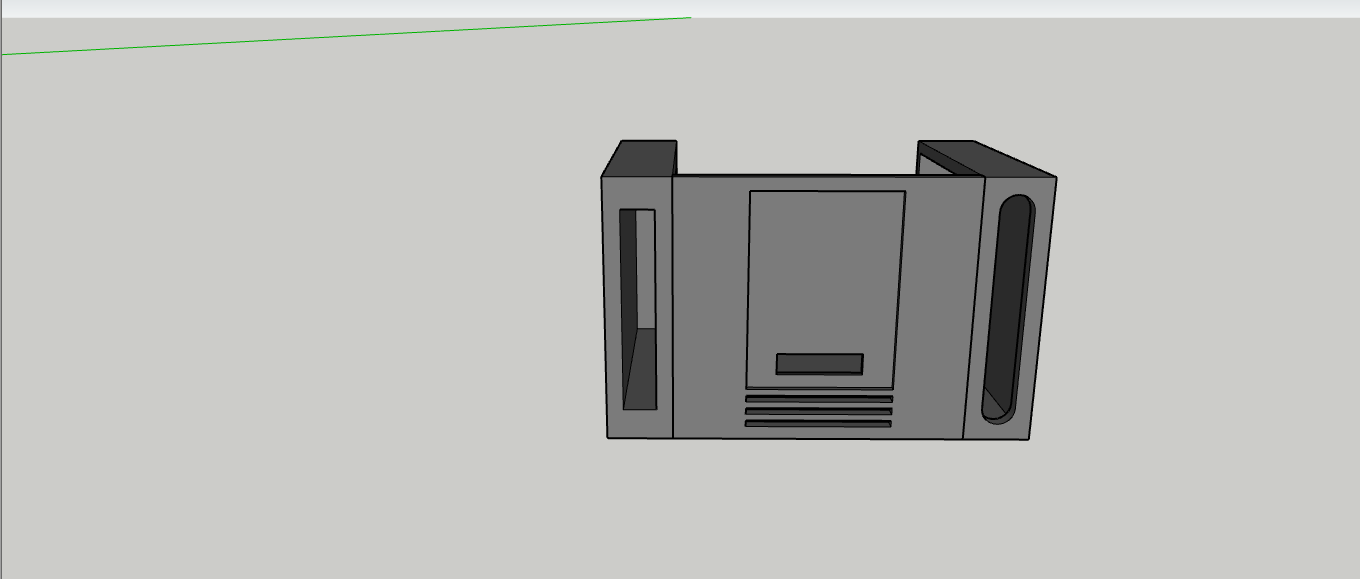Image resolution: width=1360 pixels, height=579 pixels.
Task: Select the large front face of the model
Action: [710, 300]
